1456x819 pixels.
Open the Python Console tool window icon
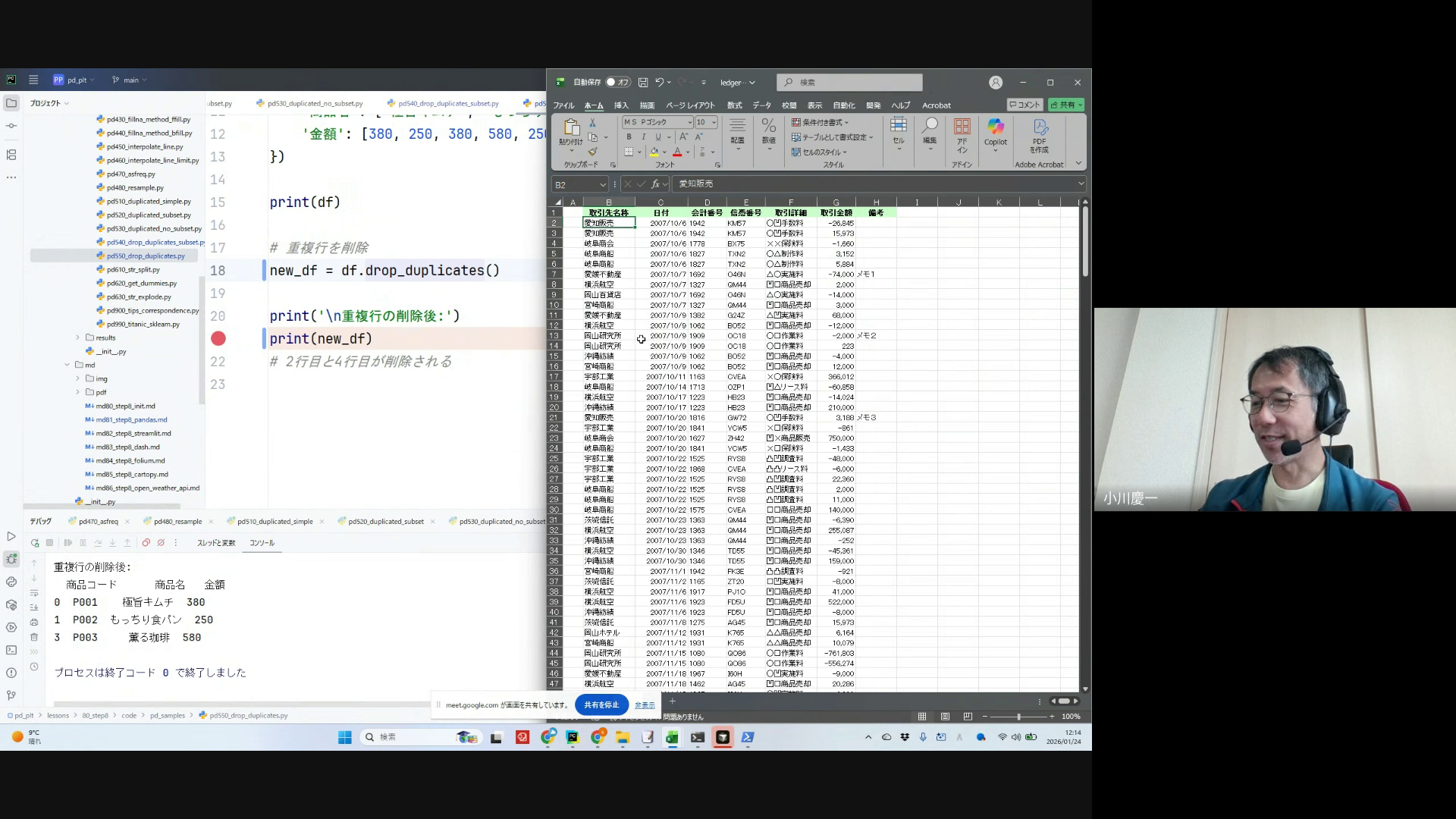pyautogui.click(x=11, y=582)
